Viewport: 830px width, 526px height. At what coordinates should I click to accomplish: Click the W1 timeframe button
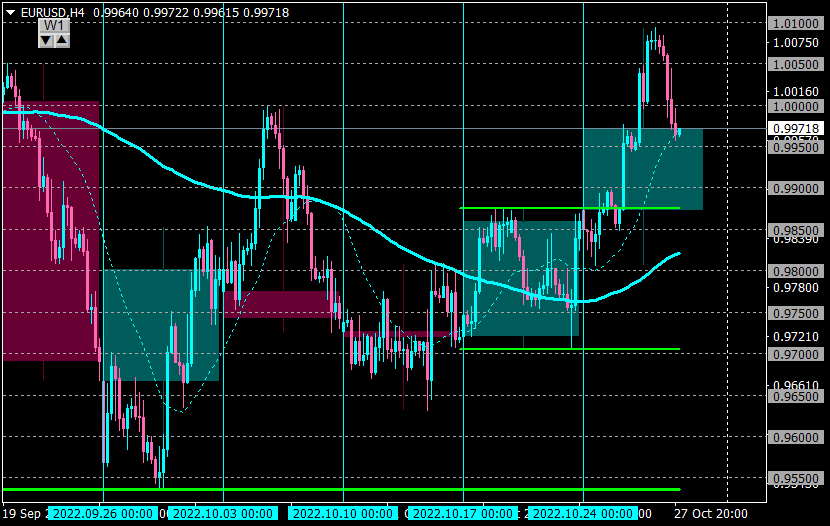pos(54,25)
